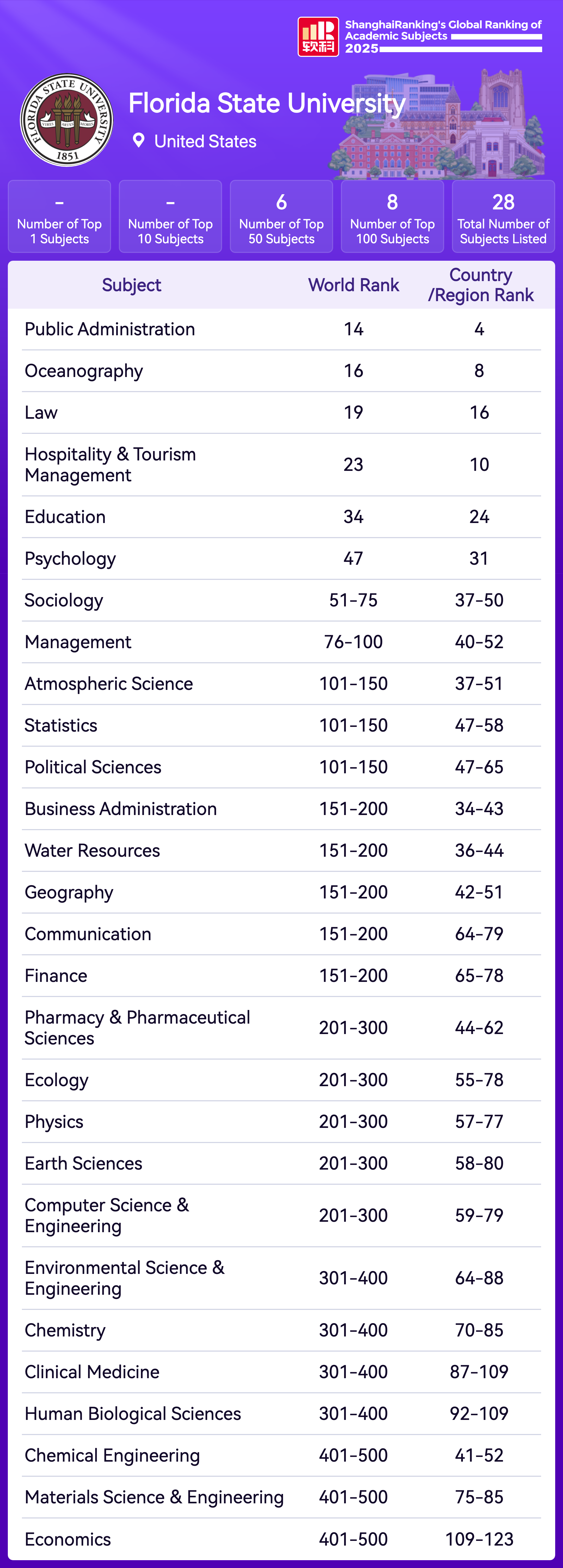Click the Florida State University seal
This screenshot has width=563, height=1568.
pos(67,120)
